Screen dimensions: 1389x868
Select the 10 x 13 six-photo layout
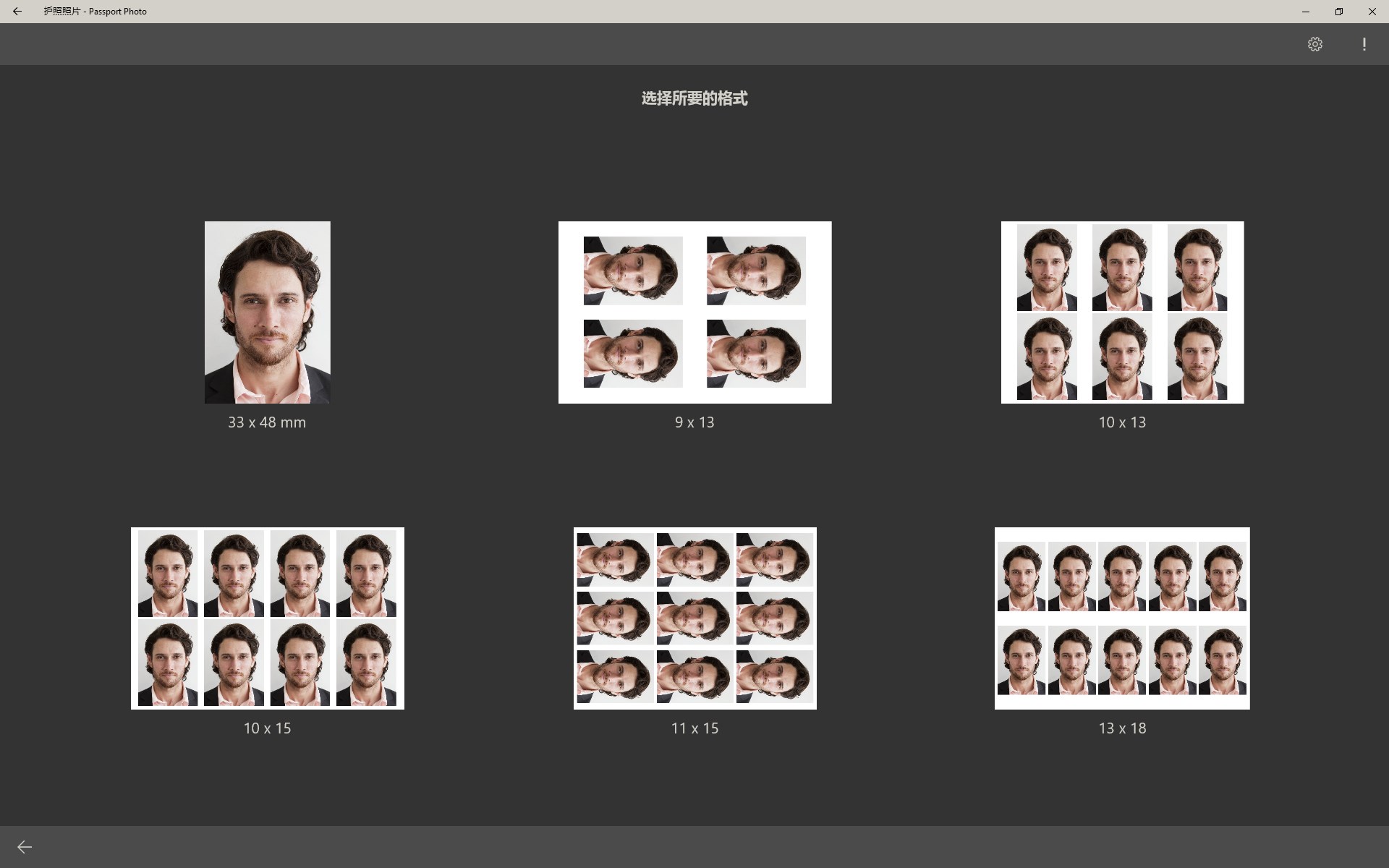pos(1121,312)
